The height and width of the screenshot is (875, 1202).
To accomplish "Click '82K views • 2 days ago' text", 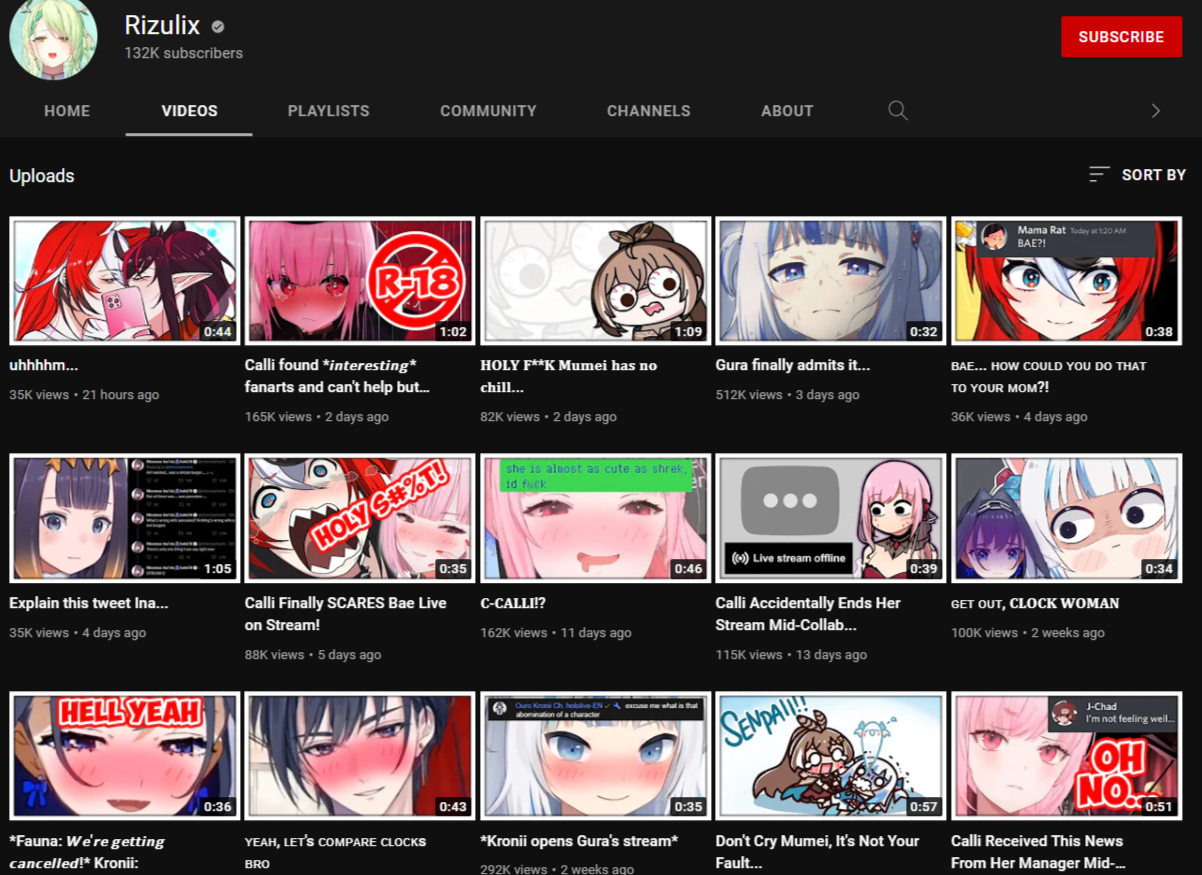I will pos(548,417).
